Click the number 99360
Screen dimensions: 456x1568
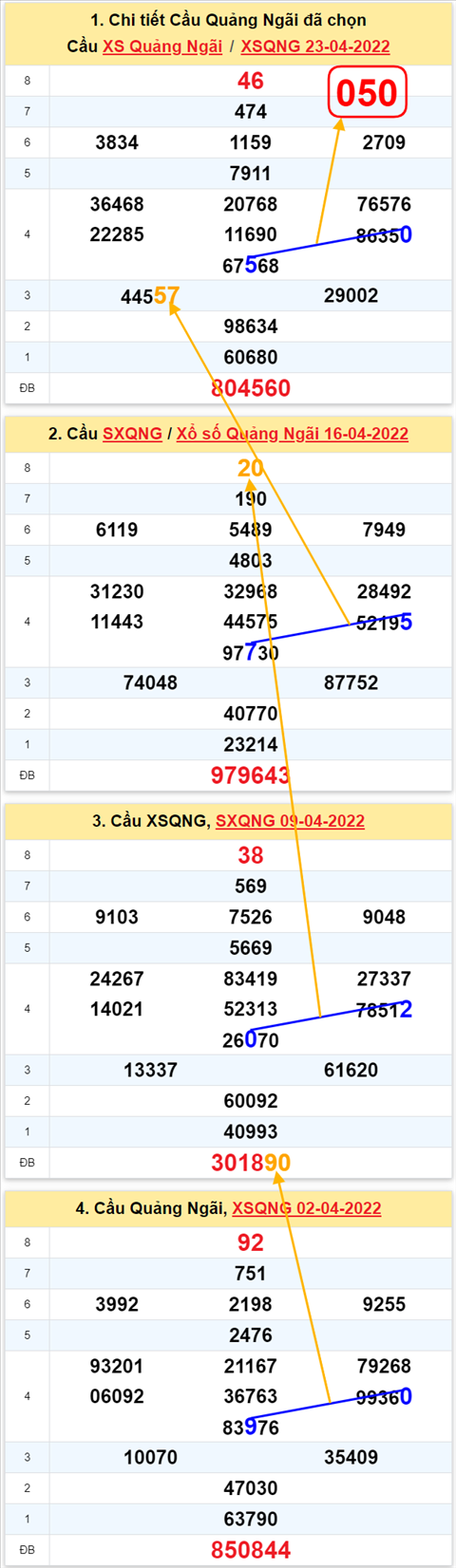(x=385, y=1397)
